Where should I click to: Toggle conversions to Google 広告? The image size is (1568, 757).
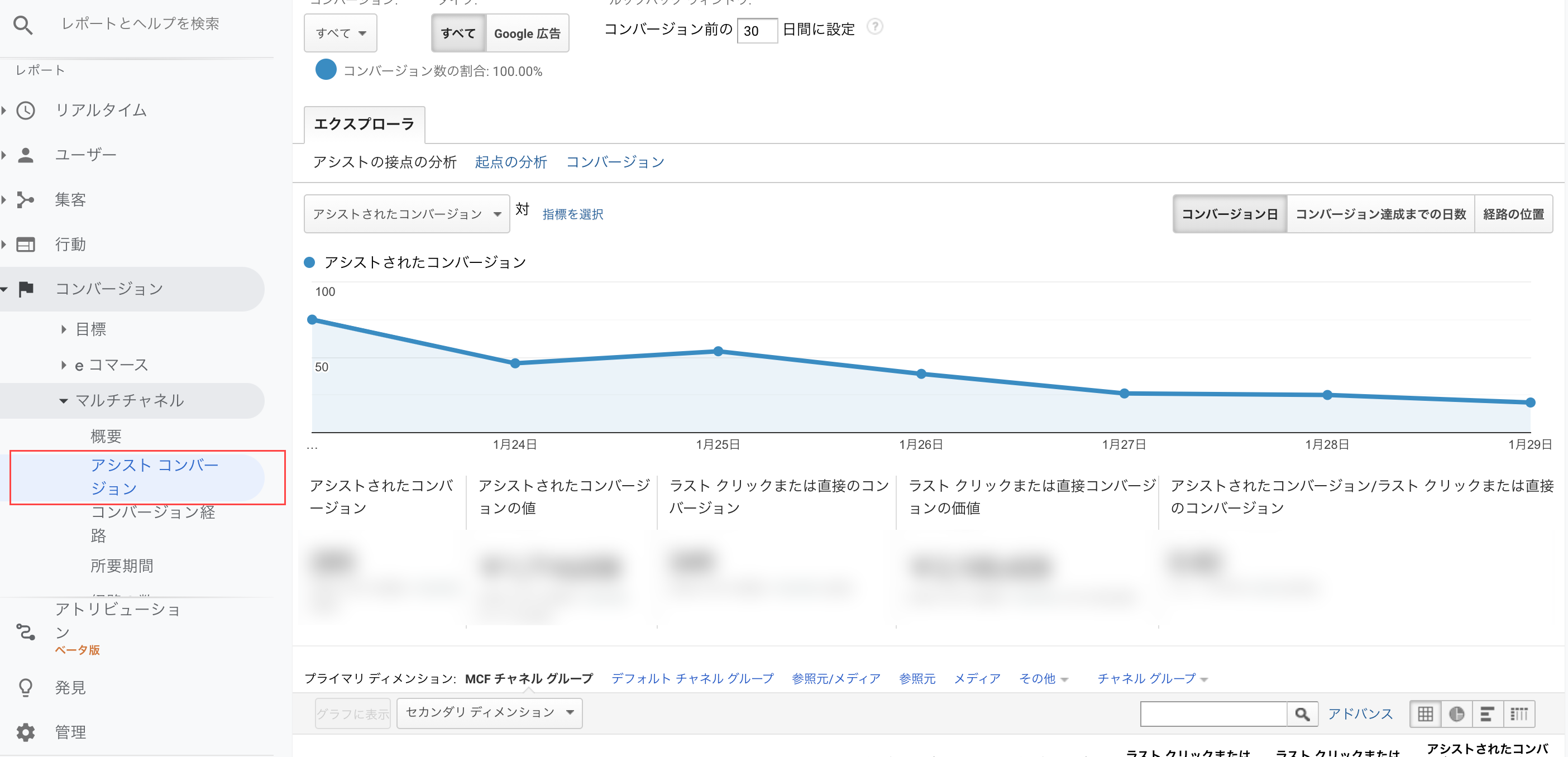click(527, 33)
